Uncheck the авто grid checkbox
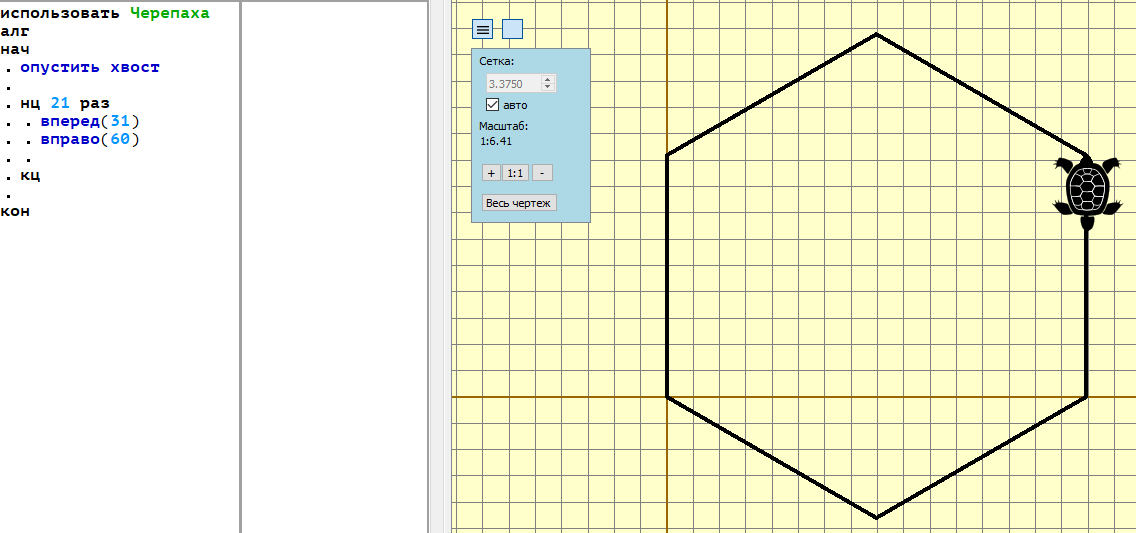 493,104
